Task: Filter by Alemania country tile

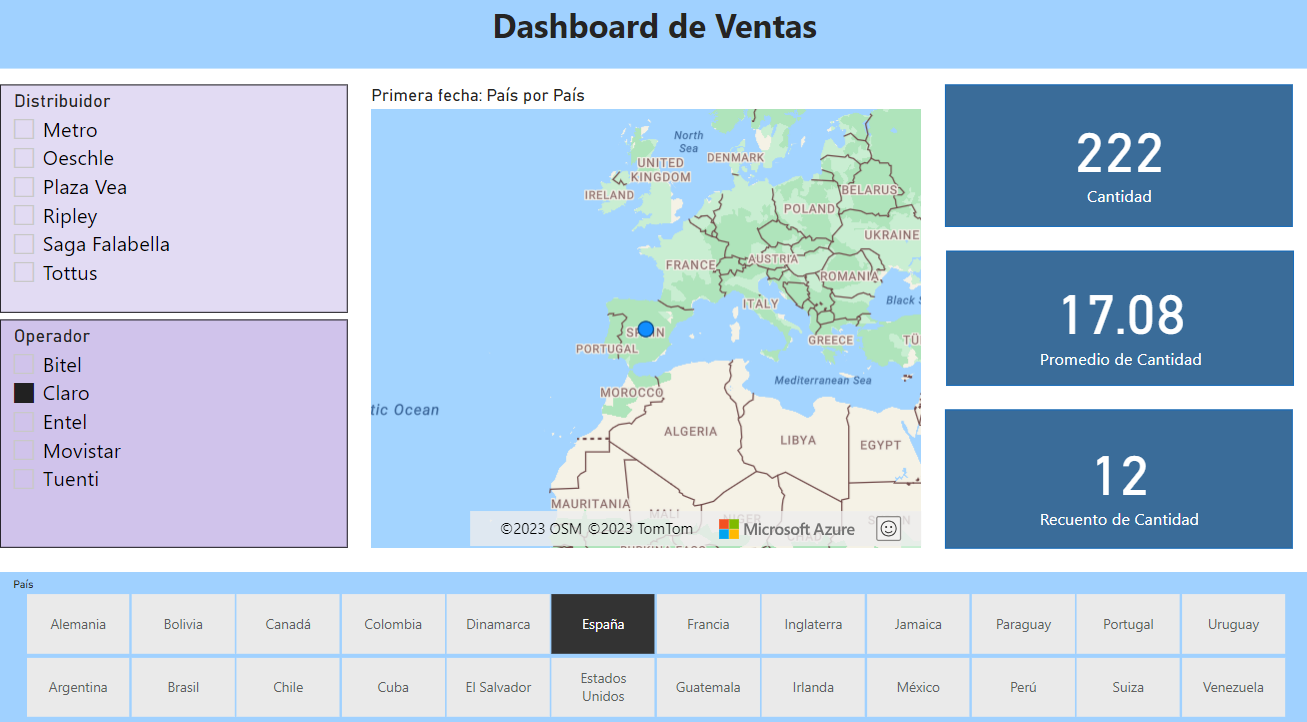Action: coord(78,624)
